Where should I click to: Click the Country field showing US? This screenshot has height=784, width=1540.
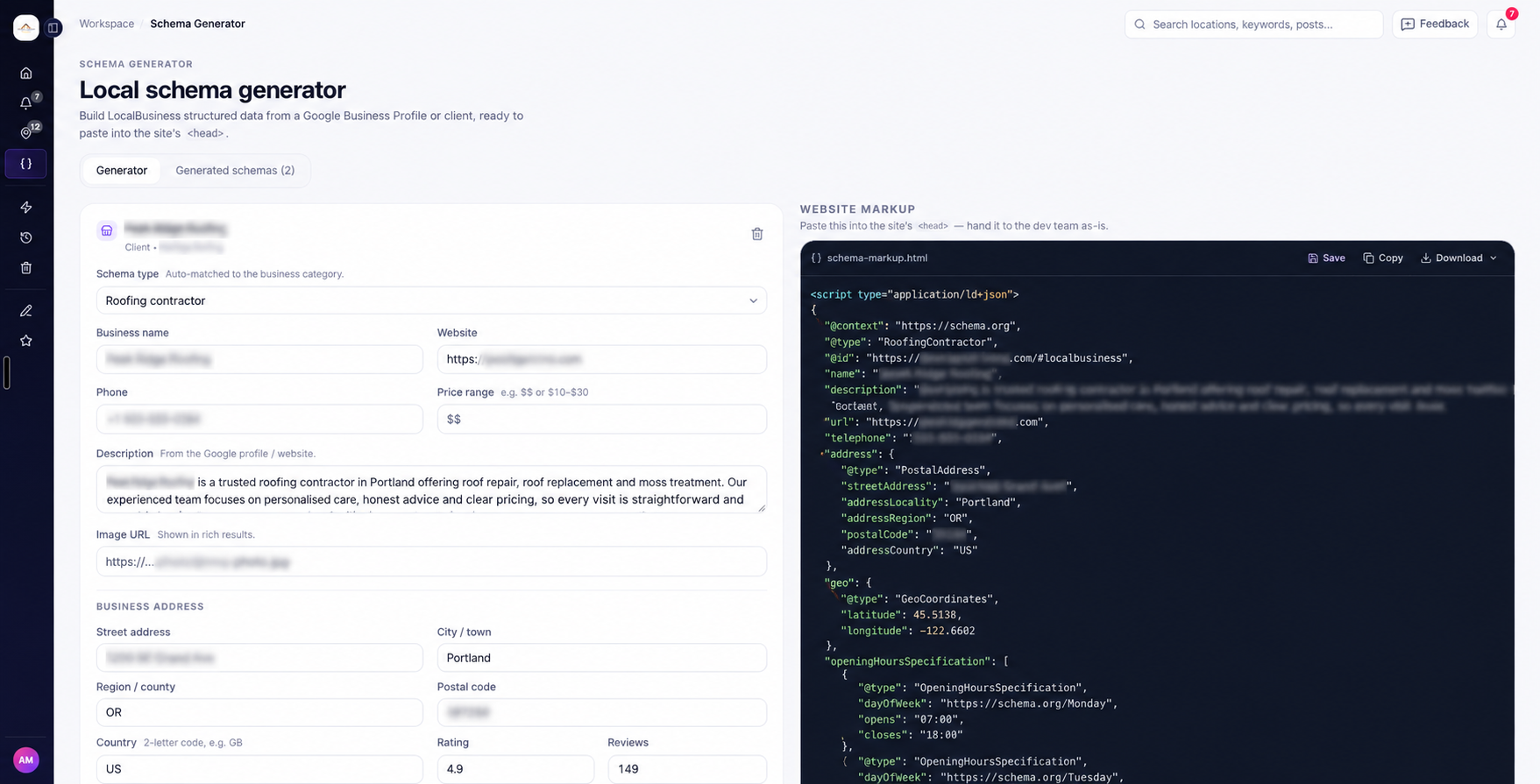pyautogui.click(x=259, y=769)
